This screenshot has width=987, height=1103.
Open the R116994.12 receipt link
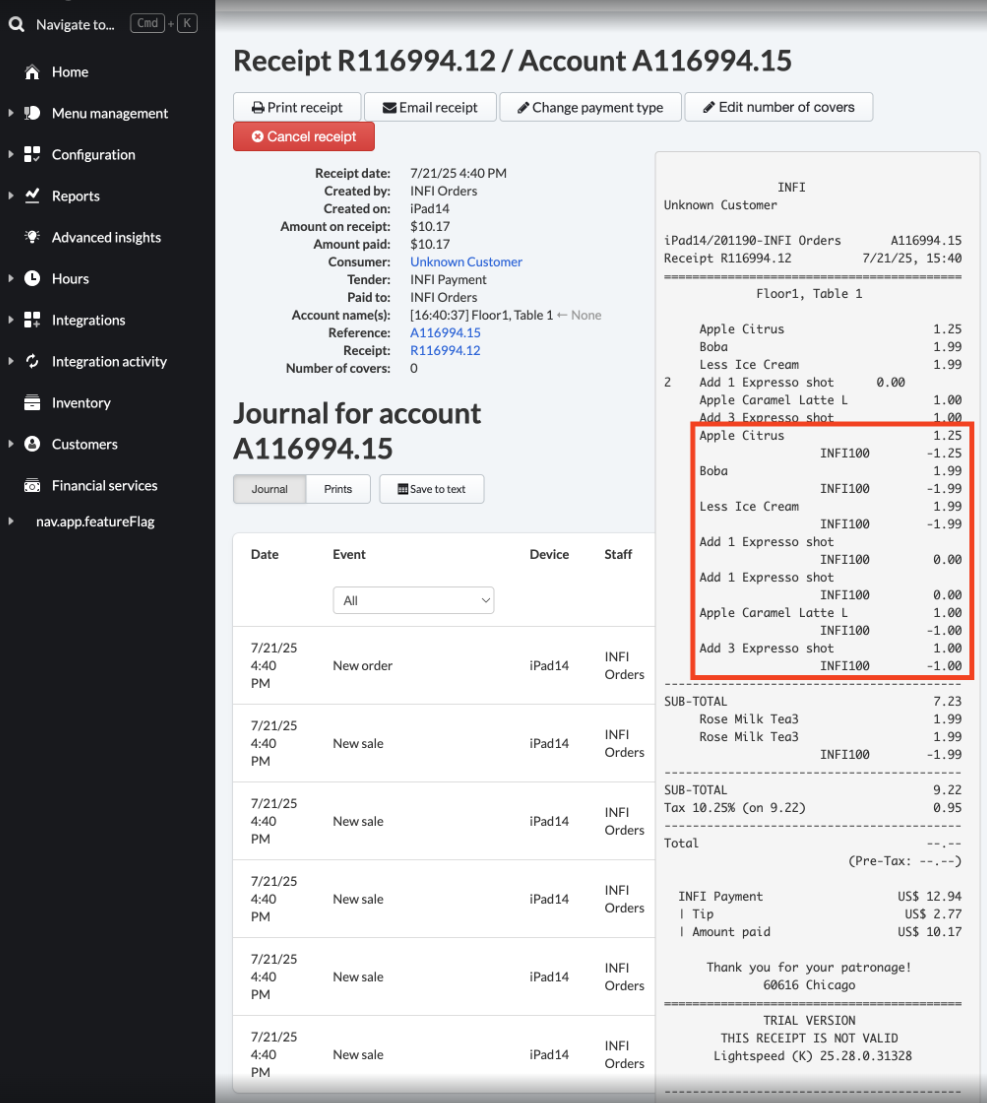pos(445,350)
